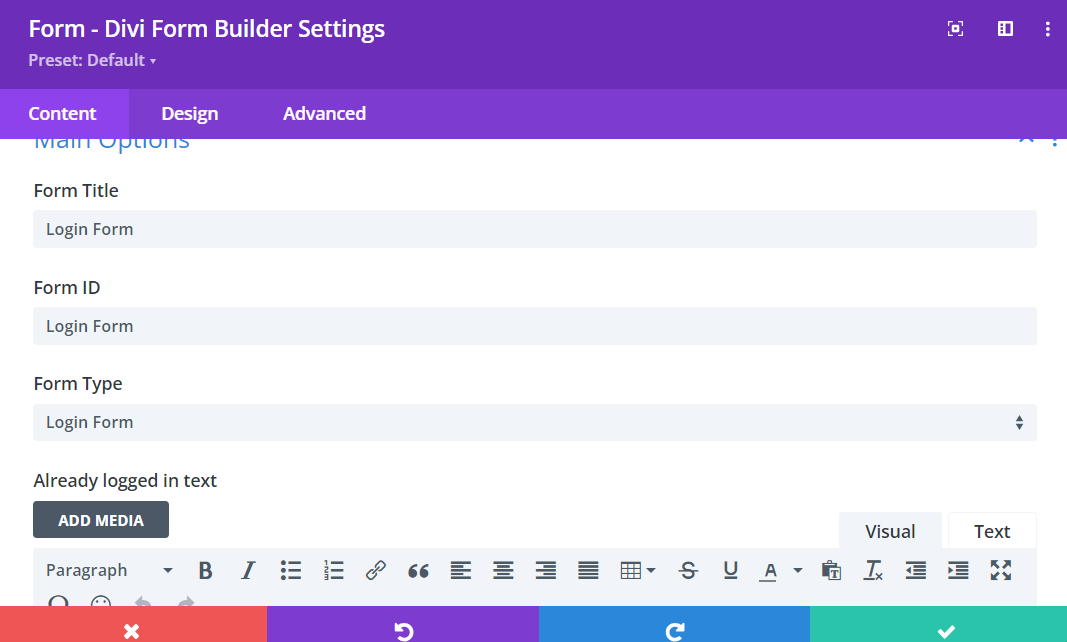
Task: Open the Form Type selector
Action: (x=535, y=421)
